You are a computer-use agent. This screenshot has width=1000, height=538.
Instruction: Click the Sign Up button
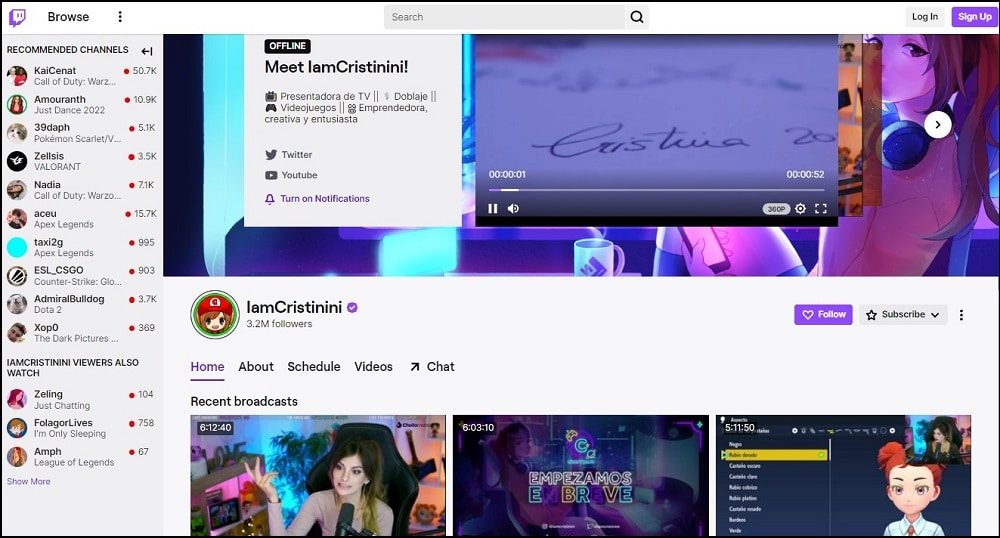click(974, 17)
